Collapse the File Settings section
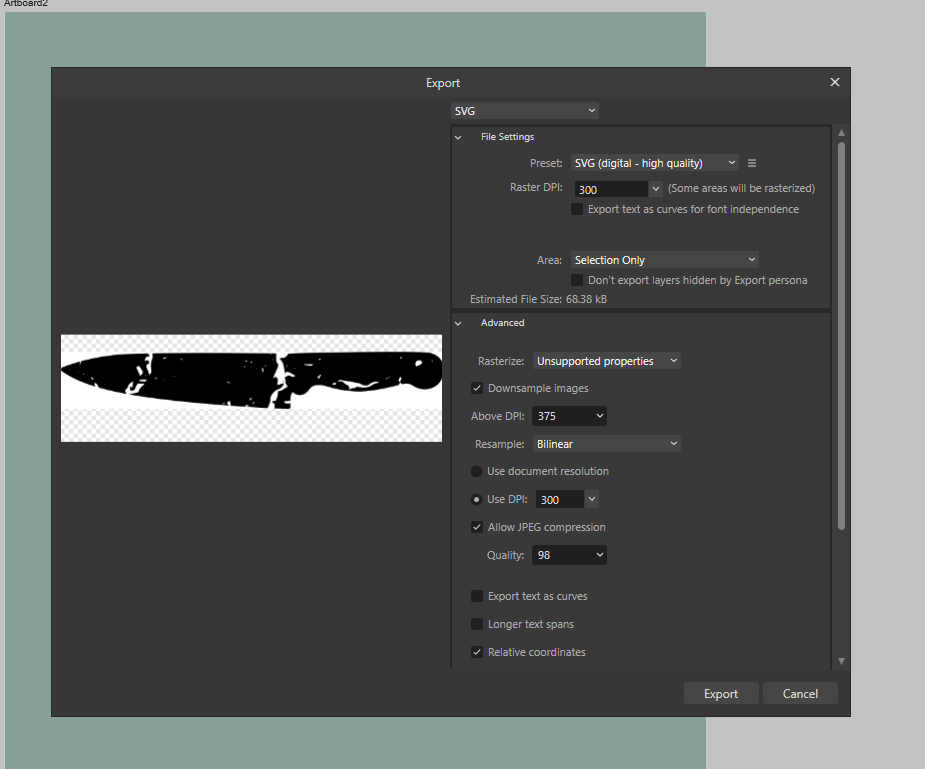The image size is (925, 769). [458, 137]
